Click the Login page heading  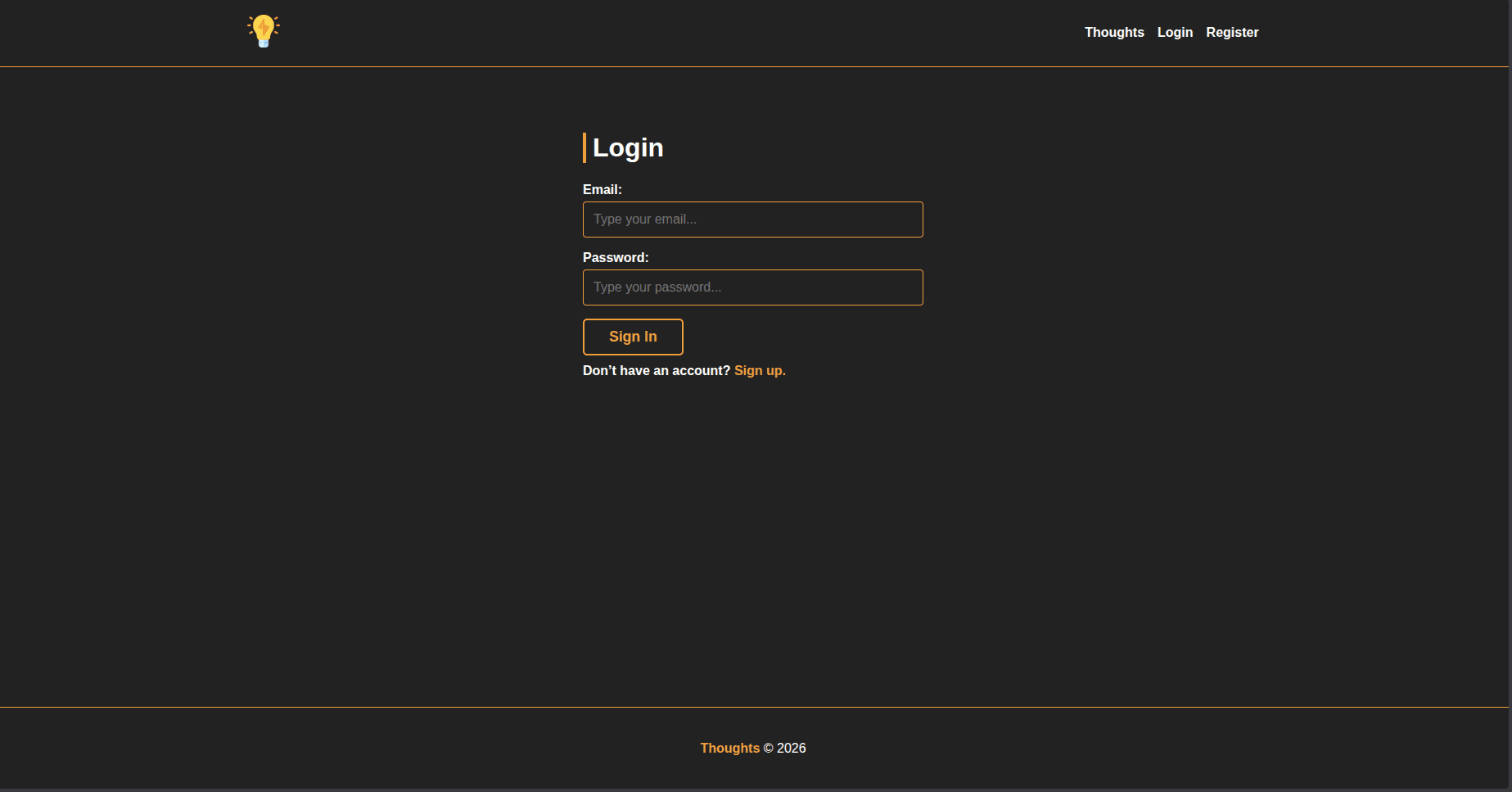[x=628, y=148]
